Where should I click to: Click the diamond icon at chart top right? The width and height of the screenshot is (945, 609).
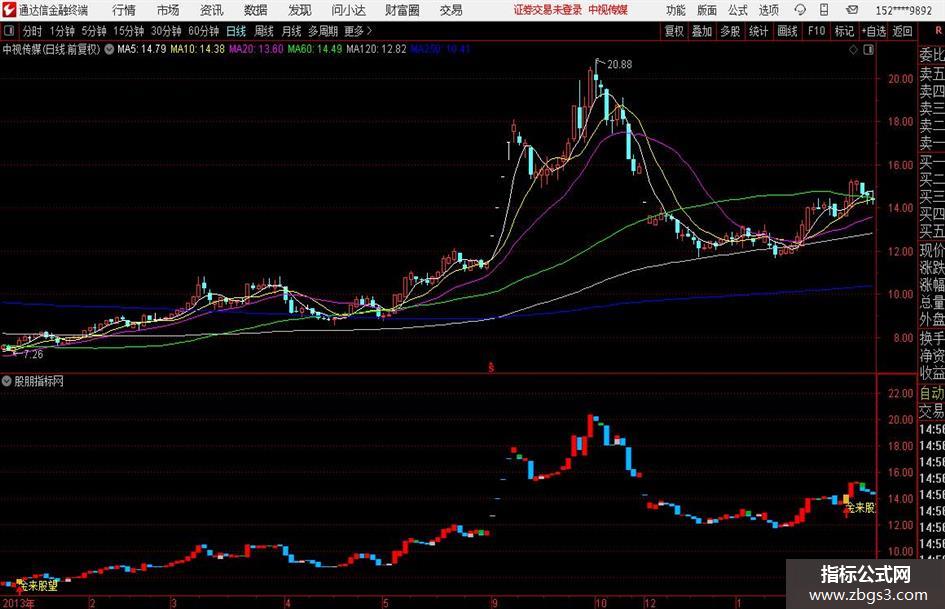coord(853,50)
